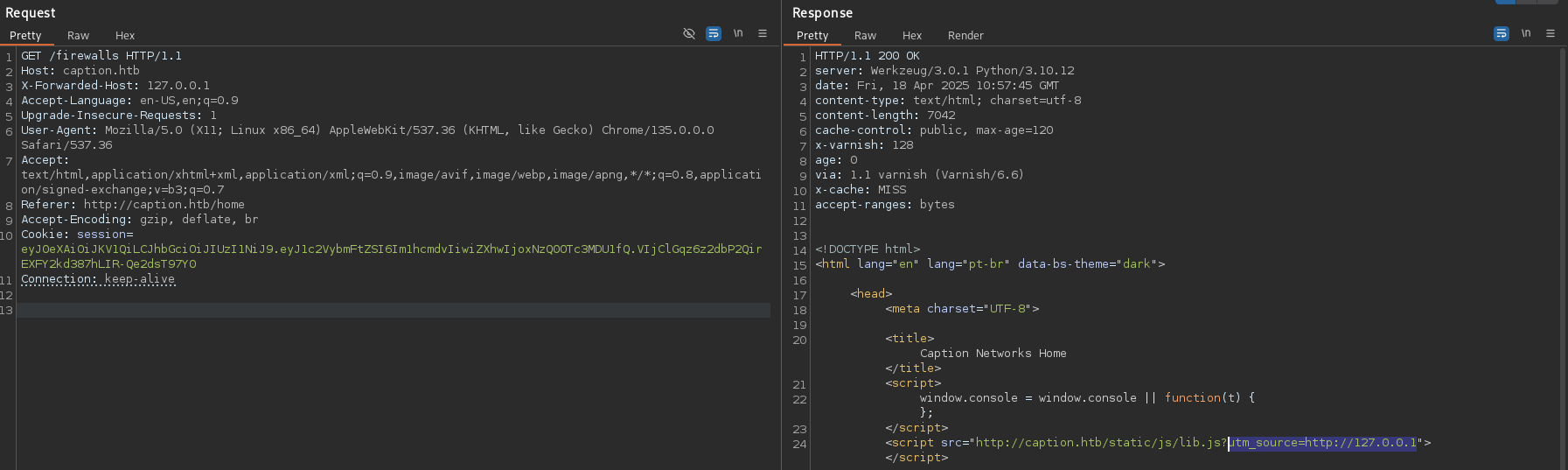
Task: Select the rightmost layout button at top right
Action: click(1550, 2)
